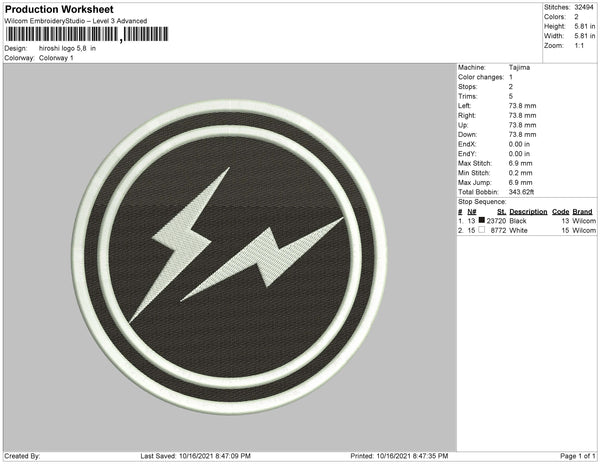Click the Trims value 5
This screenshot has width=600, height=464.
coord(511,96)
